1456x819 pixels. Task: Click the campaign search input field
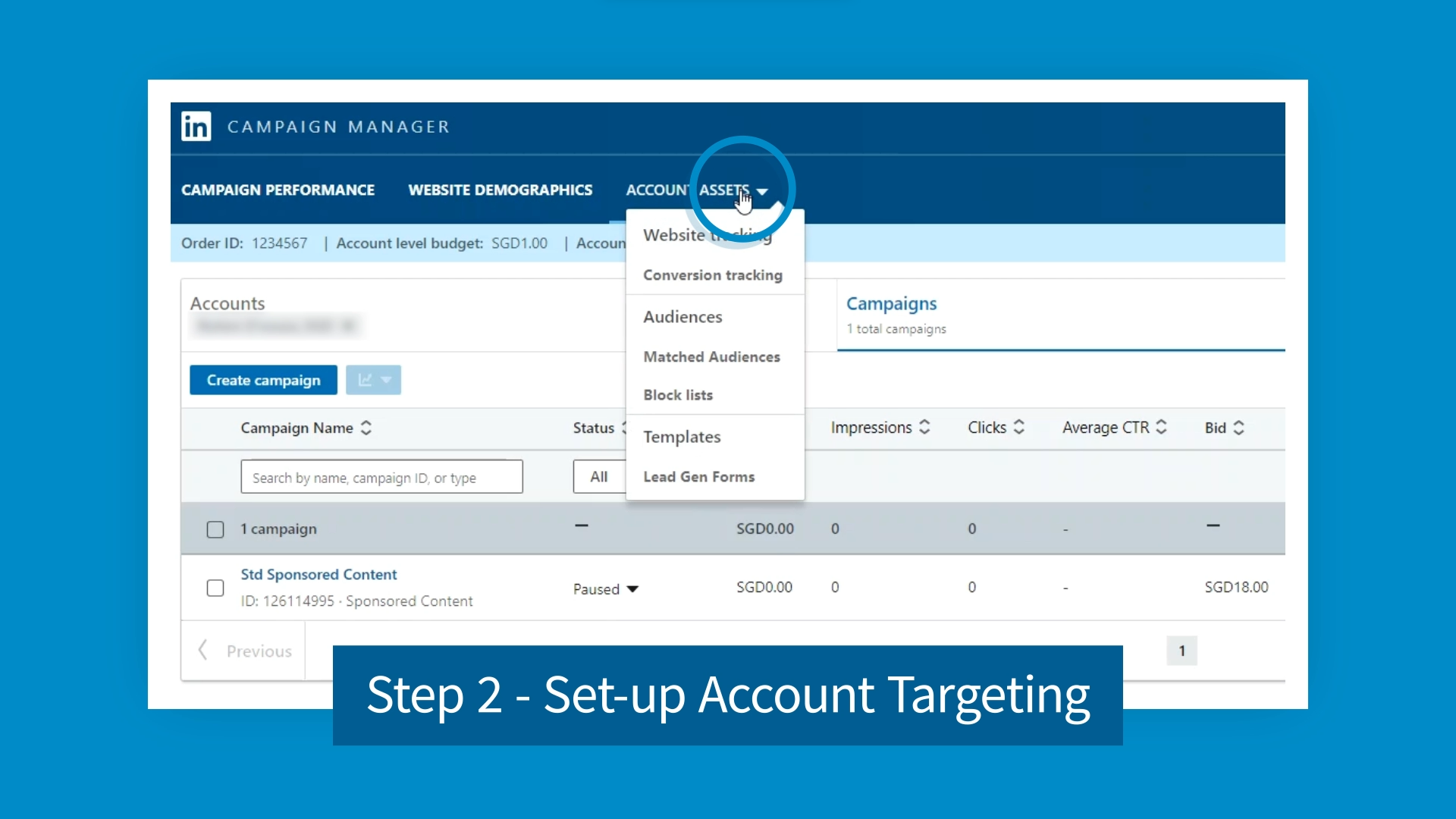[381, 477]
